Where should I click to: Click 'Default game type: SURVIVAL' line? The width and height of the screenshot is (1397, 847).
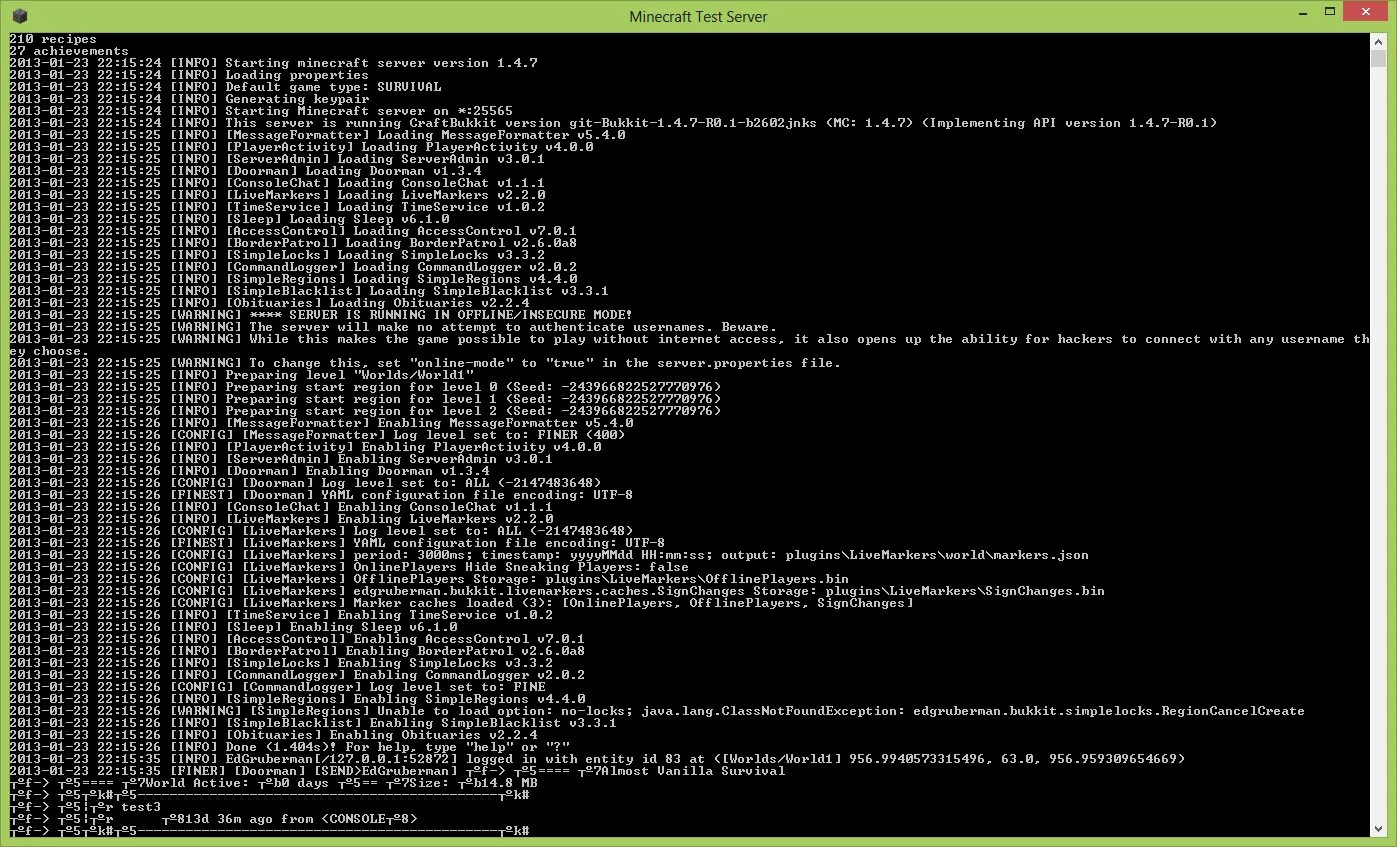(226, 87)
